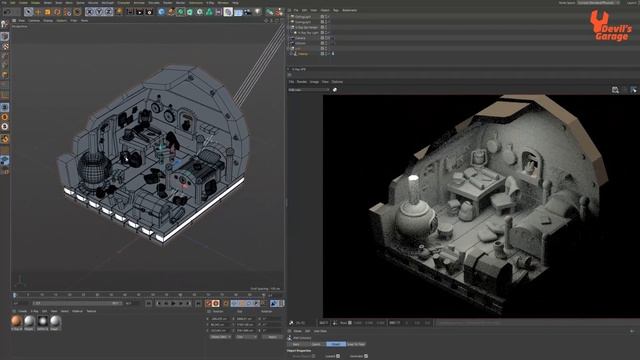Open Object Manager Bookmarks menu
Screen dimensions: 640x360
349,10
